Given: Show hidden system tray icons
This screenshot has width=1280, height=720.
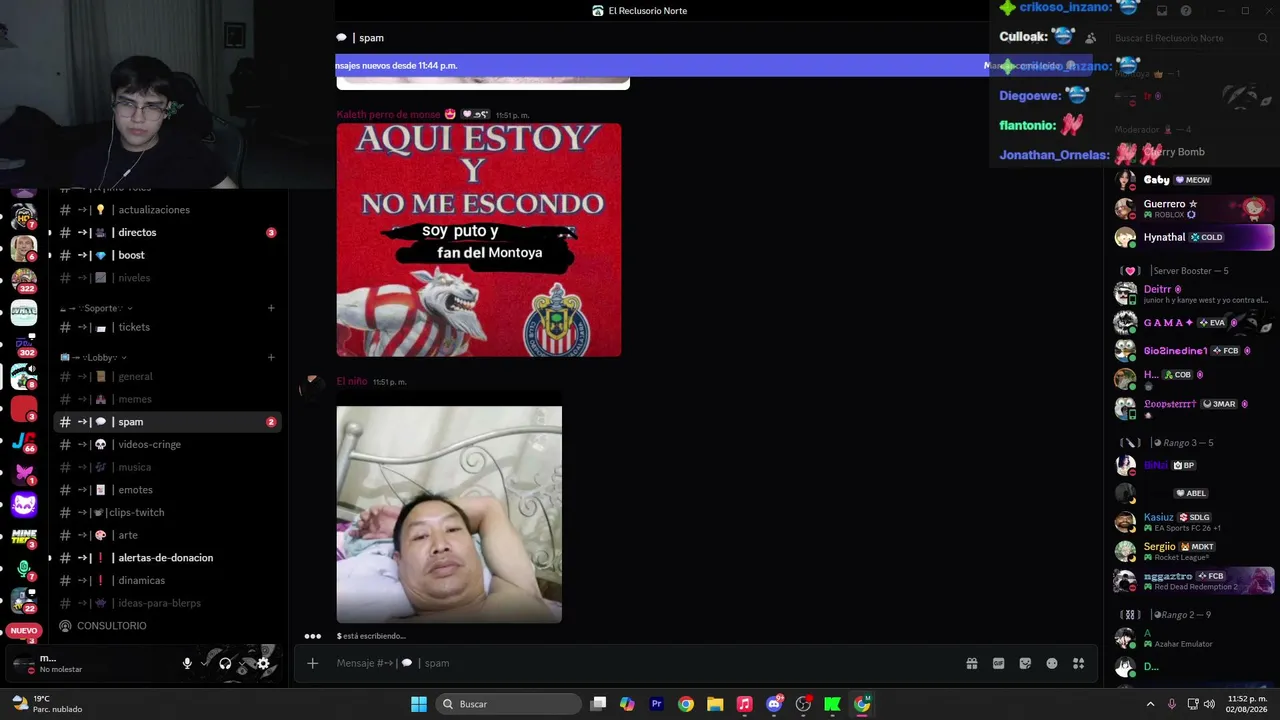Looking at the screenshot, I should pos(1150,704).
